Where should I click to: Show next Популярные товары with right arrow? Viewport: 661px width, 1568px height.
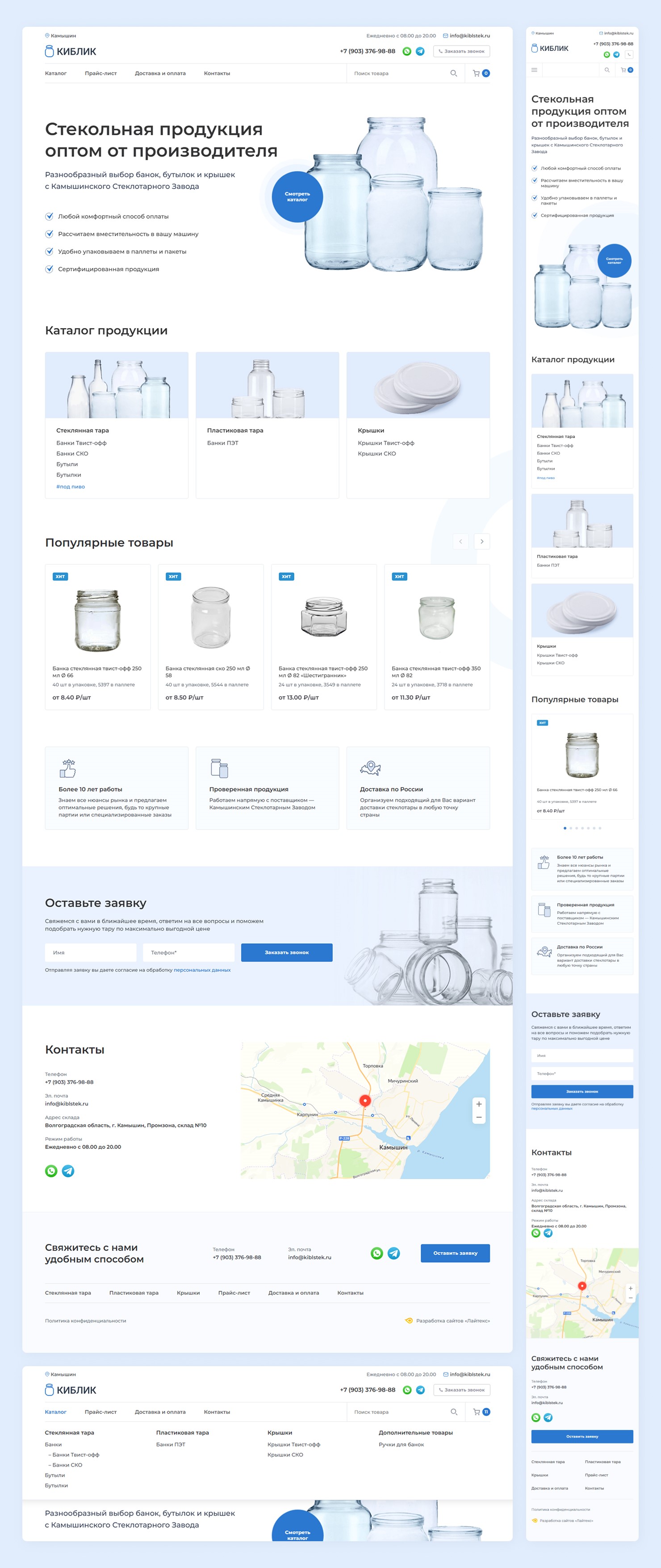(x=482, y=541)
